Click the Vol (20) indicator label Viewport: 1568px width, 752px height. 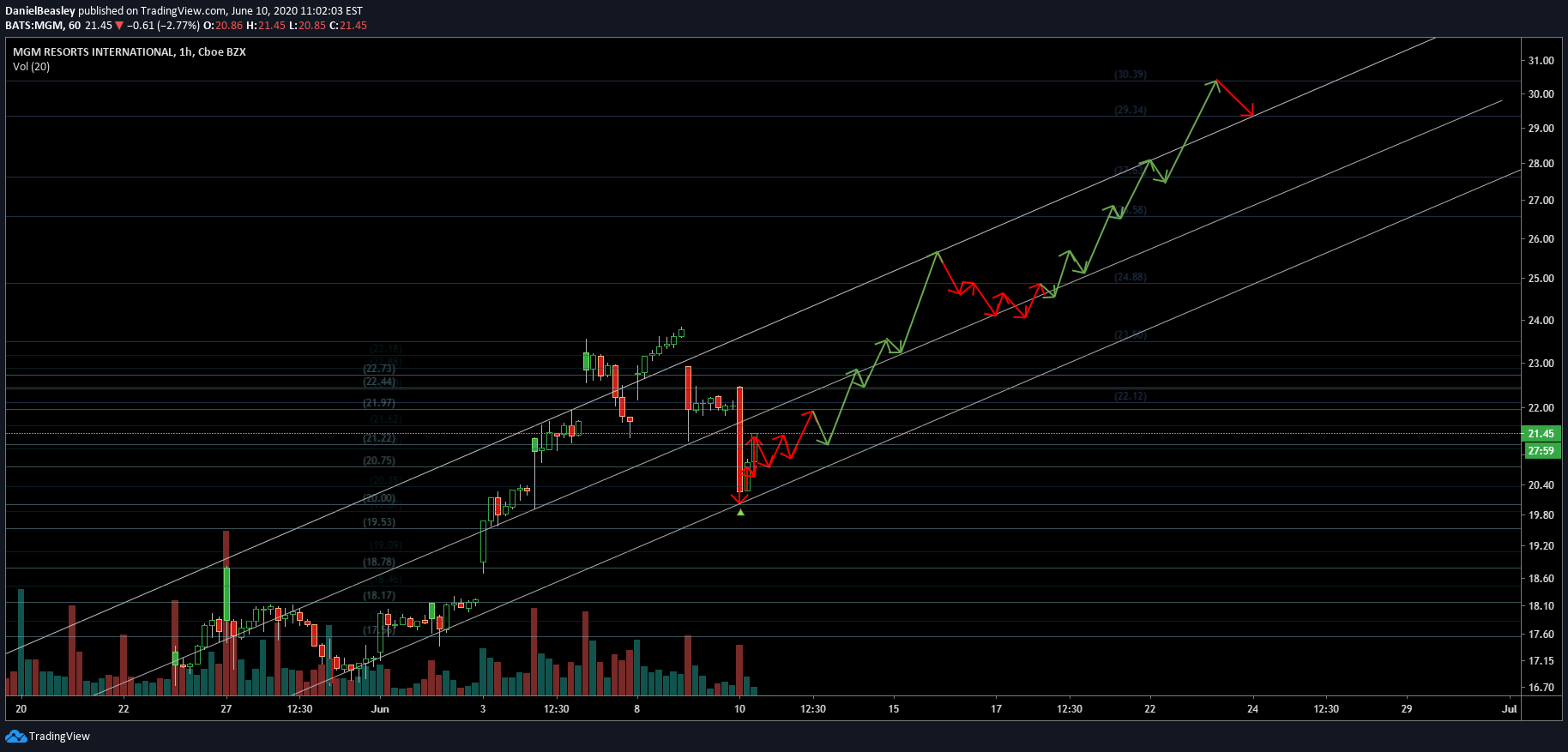(32, 67)
